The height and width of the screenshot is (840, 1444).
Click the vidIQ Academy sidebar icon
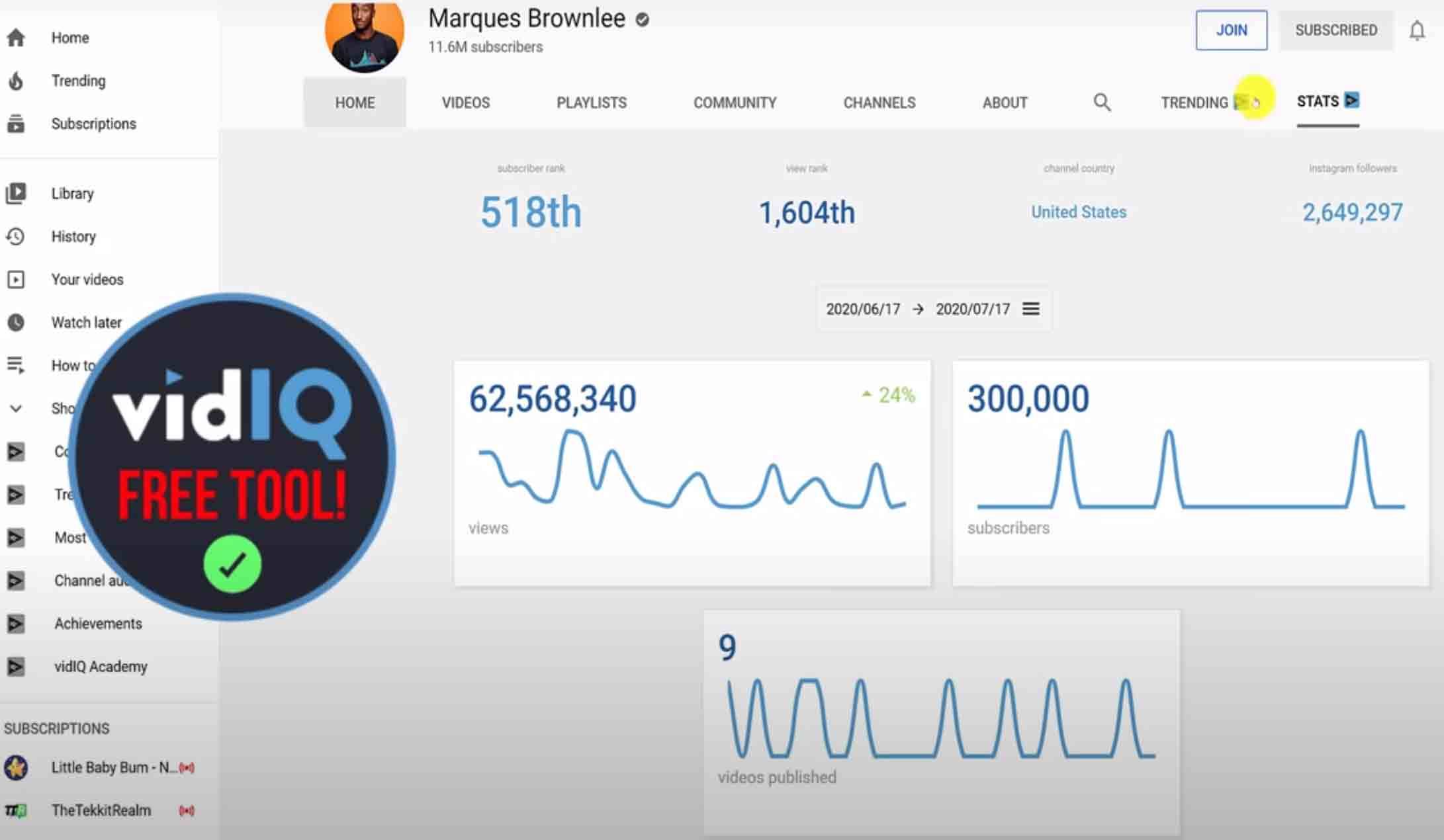16,667
